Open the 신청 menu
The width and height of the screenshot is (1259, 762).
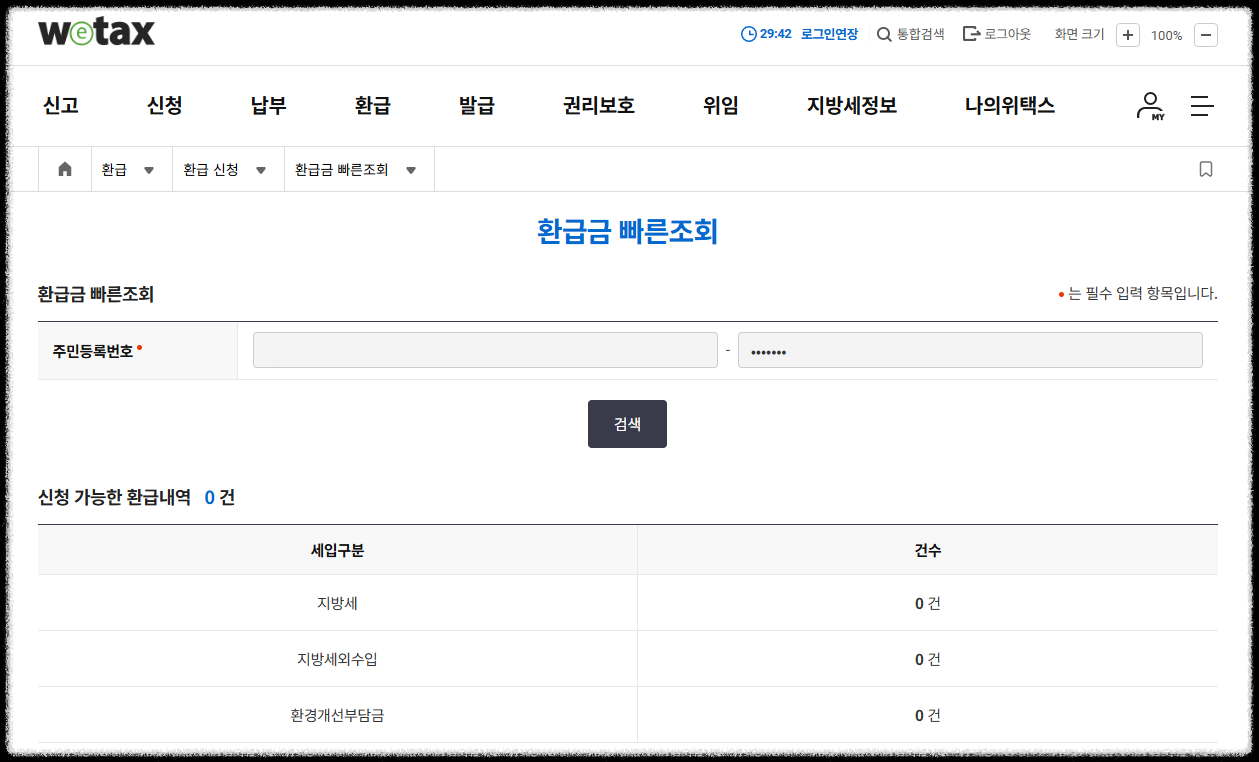tap(165, 106)
